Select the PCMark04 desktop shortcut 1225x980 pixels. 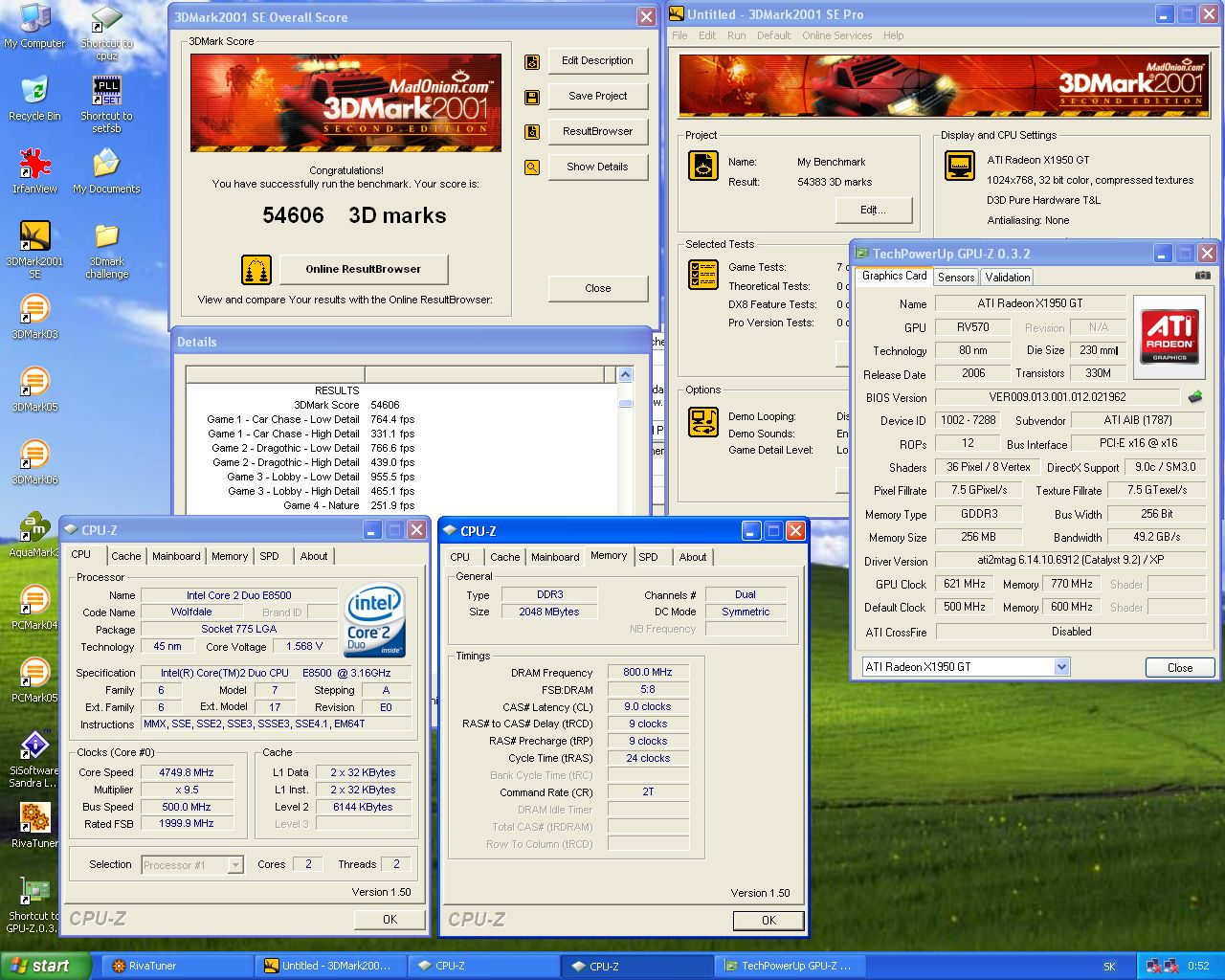coord(34,608)
